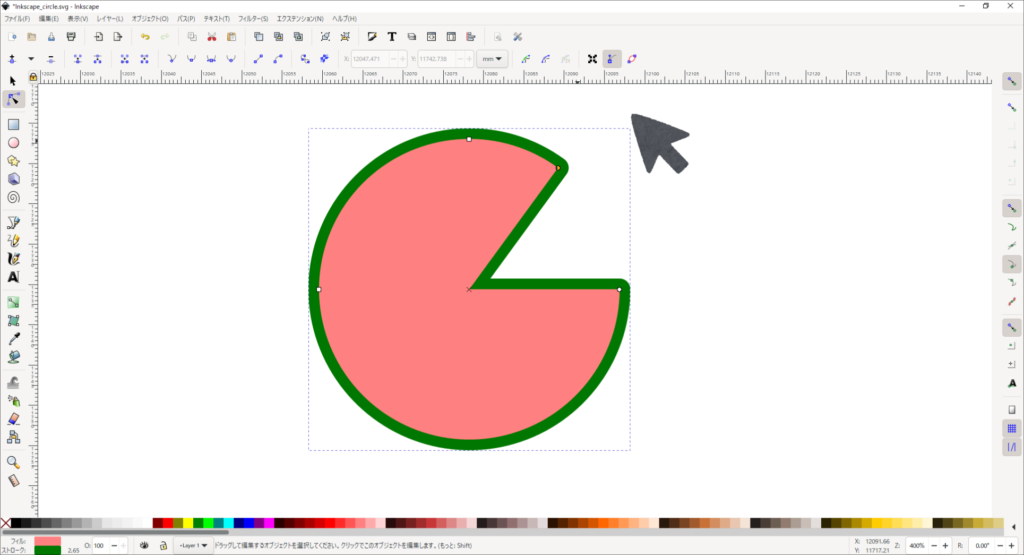Click the Import icon
This screenshot has height=555, width=1024.
99,37
